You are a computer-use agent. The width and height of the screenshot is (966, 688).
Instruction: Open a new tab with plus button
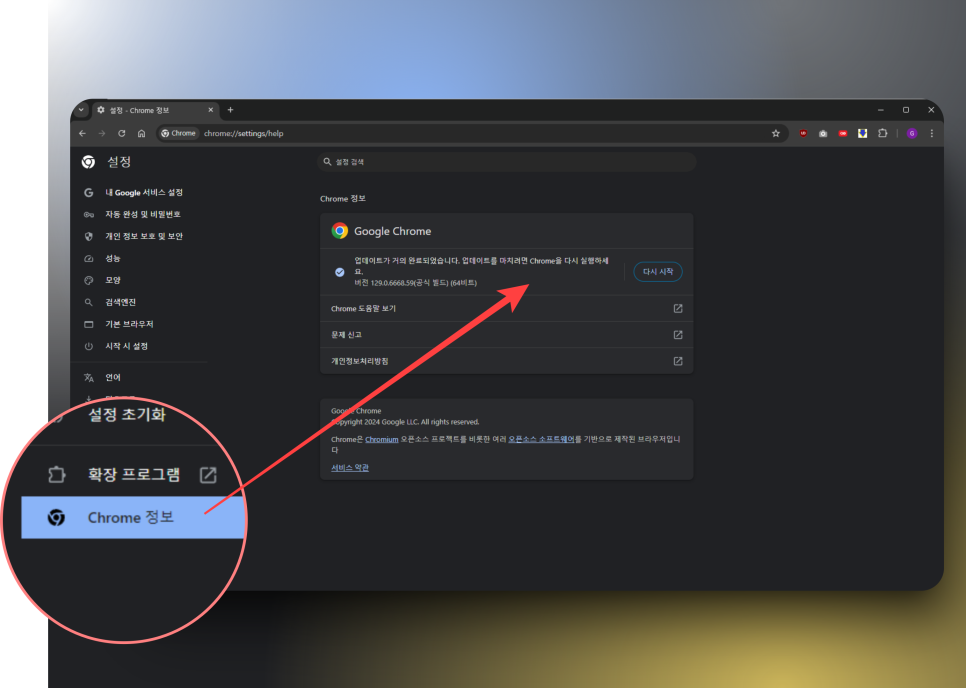click(x=230, y=110)
